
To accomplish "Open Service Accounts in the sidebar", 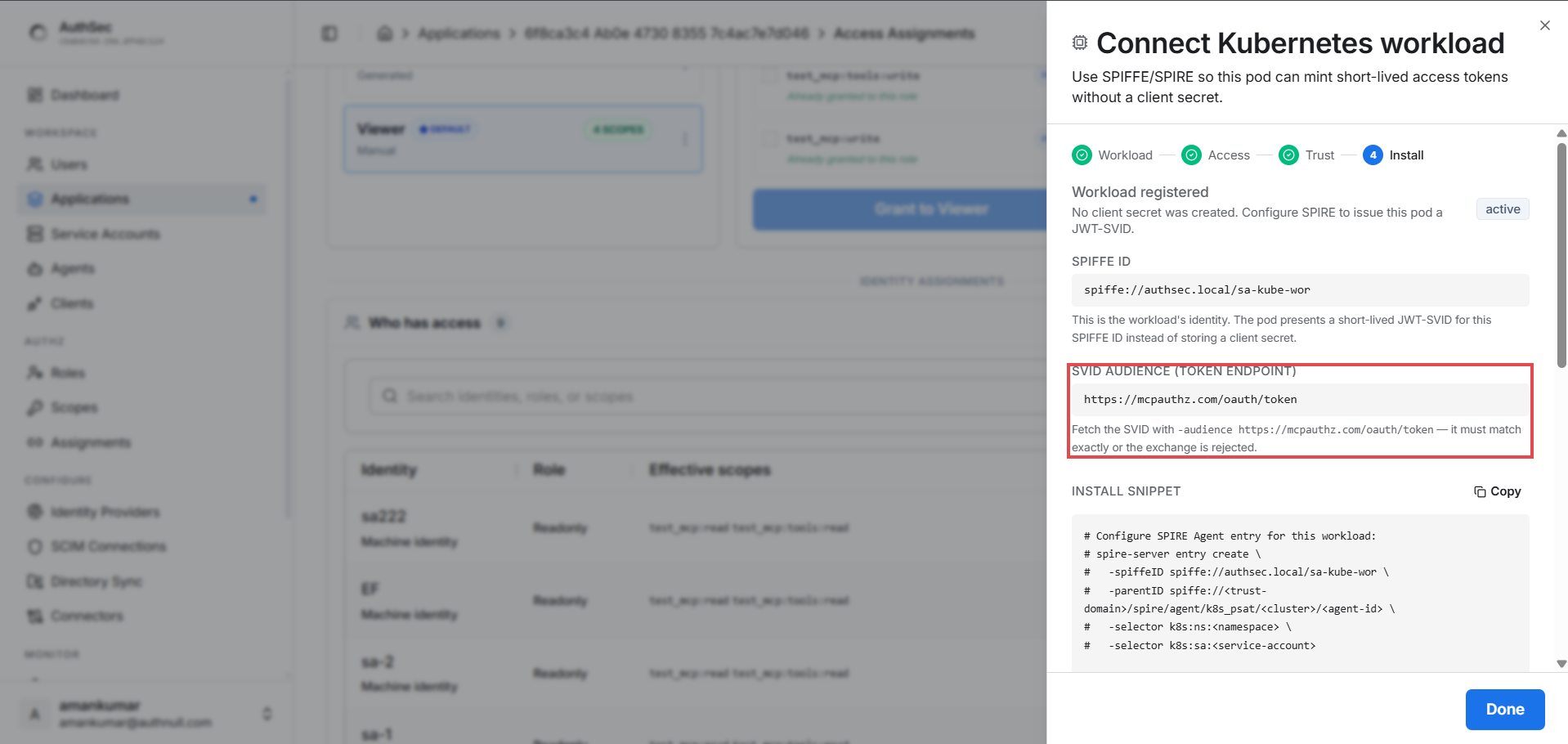I will click(142, 234).
